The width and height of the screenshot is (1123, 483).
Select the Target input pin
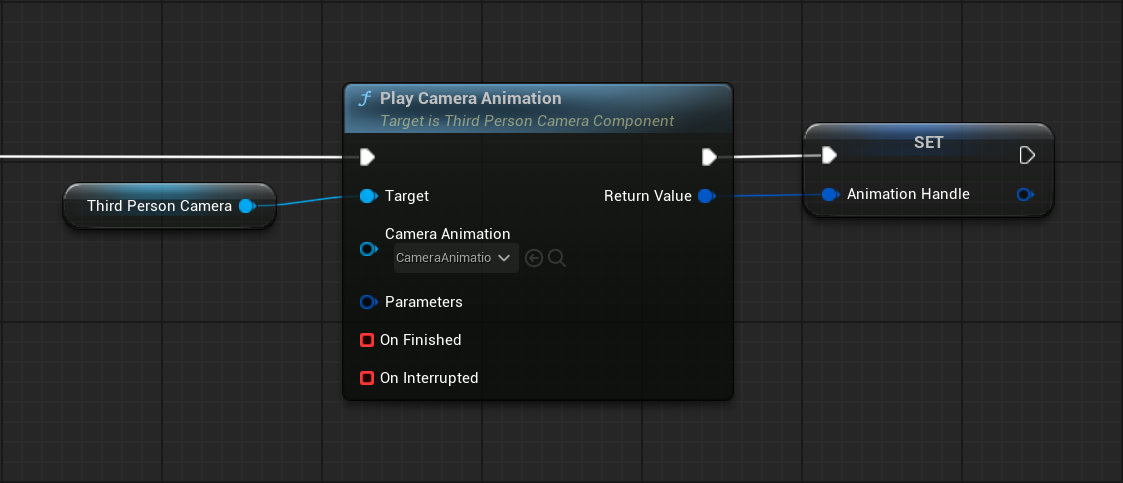367,196
